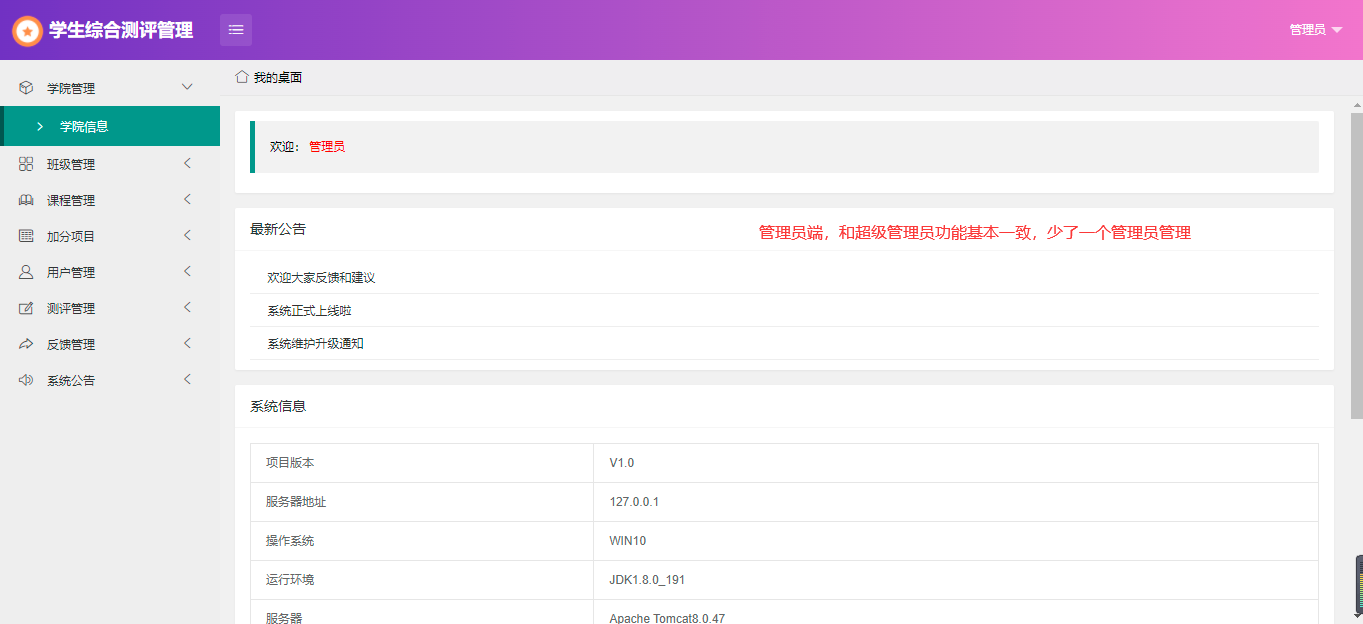Toggle sidebar with the hamburger menu button
Screen dimensions: 1363x624
(x=236, y=30)
